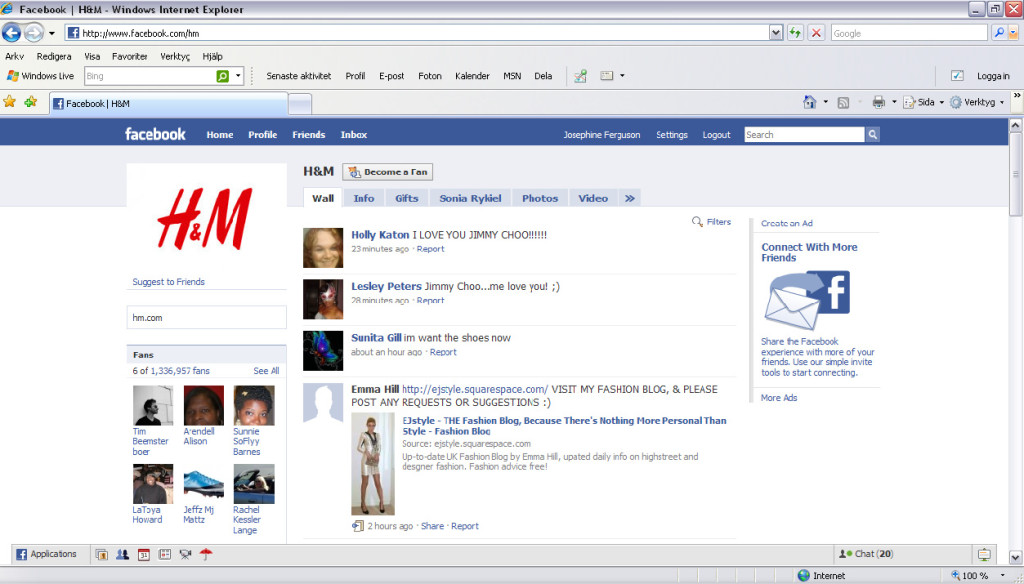Viewport: 1024px width, 584px height.
Task: Open the Bing search options dropdown
Action: 238,76
